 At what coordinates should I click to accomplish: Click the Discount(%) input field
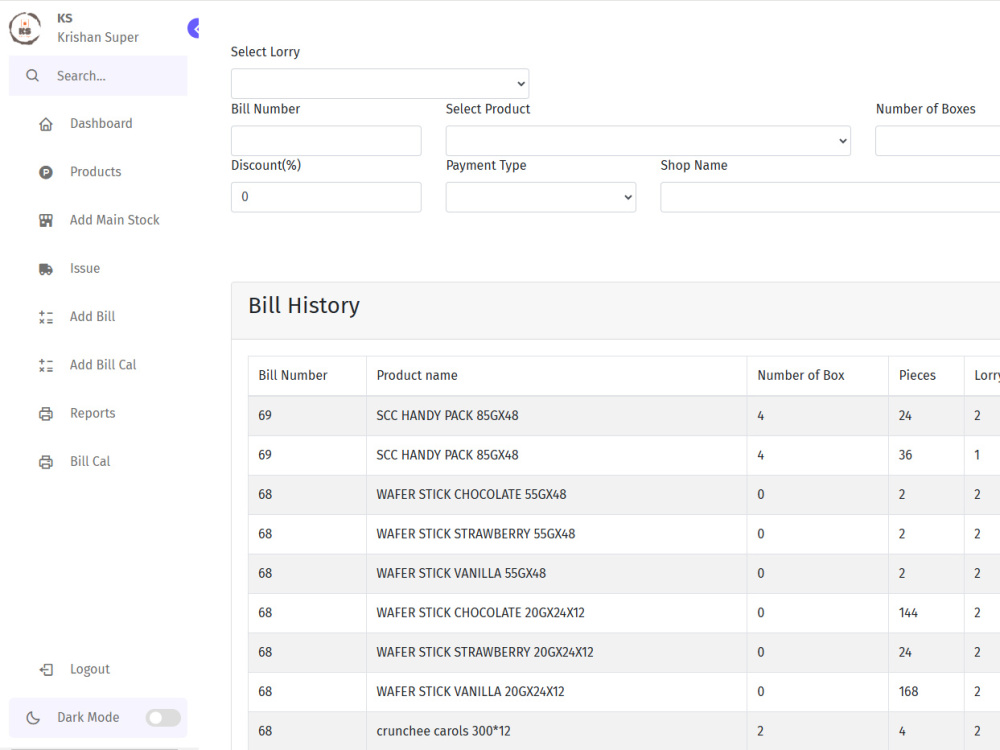(326, 197)
